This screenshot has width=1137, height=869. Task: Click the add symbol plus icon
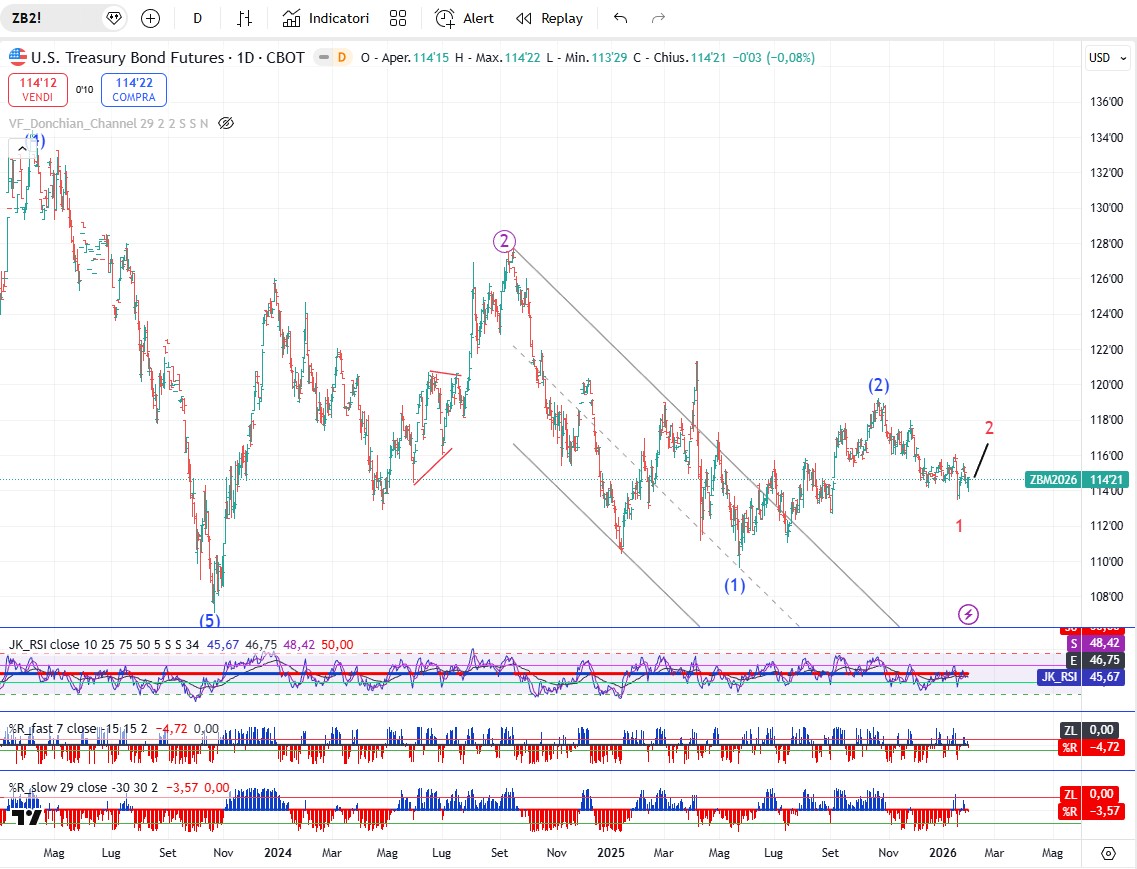pyautogui.click(x=150, y=18)
